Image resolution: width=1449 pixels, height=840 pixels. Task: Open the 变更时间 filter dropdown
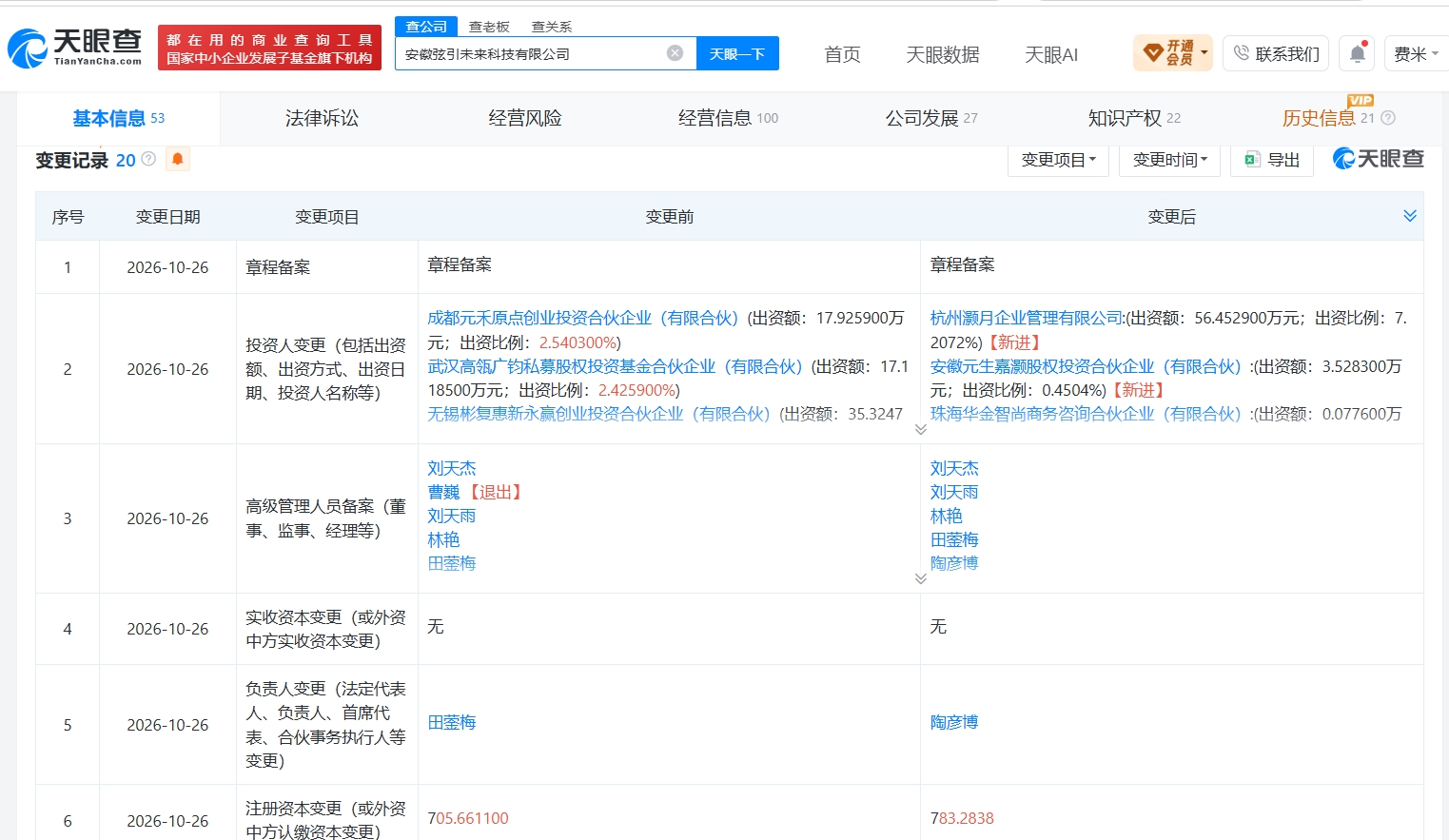pyautogui.click(x=1170, y=160)
